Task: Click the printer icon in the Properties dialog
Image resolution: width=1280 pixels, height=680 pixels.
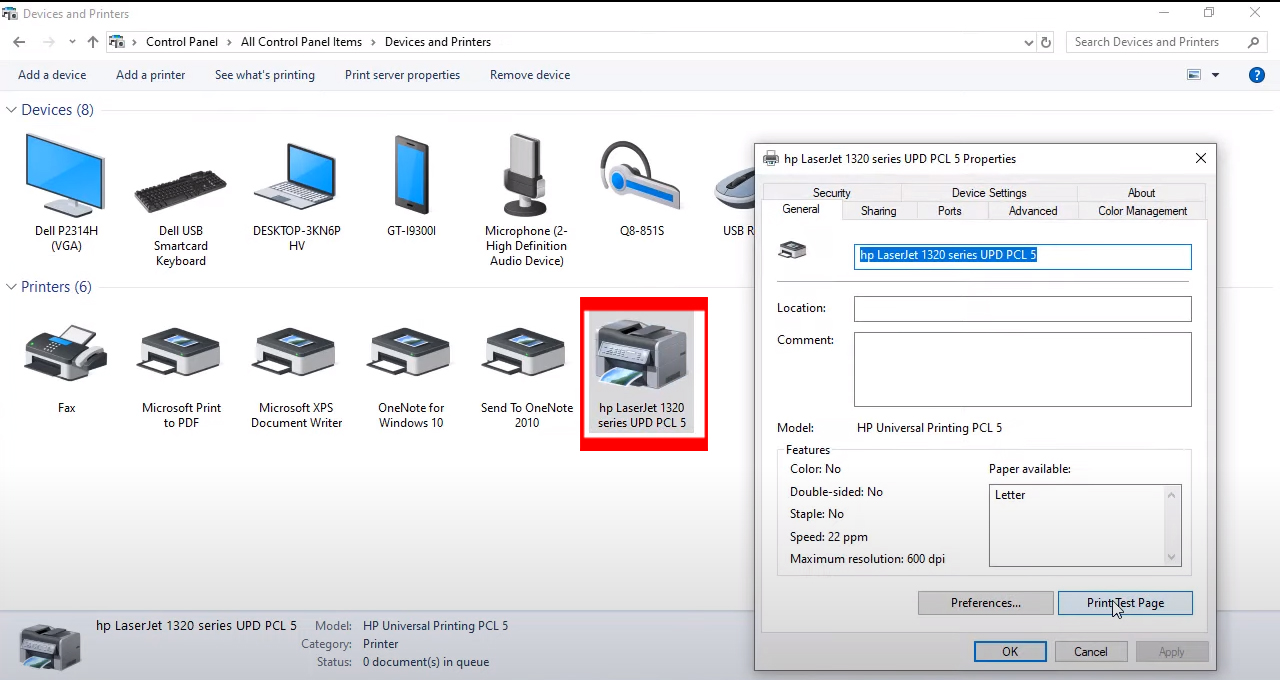Action: (792, 250)
